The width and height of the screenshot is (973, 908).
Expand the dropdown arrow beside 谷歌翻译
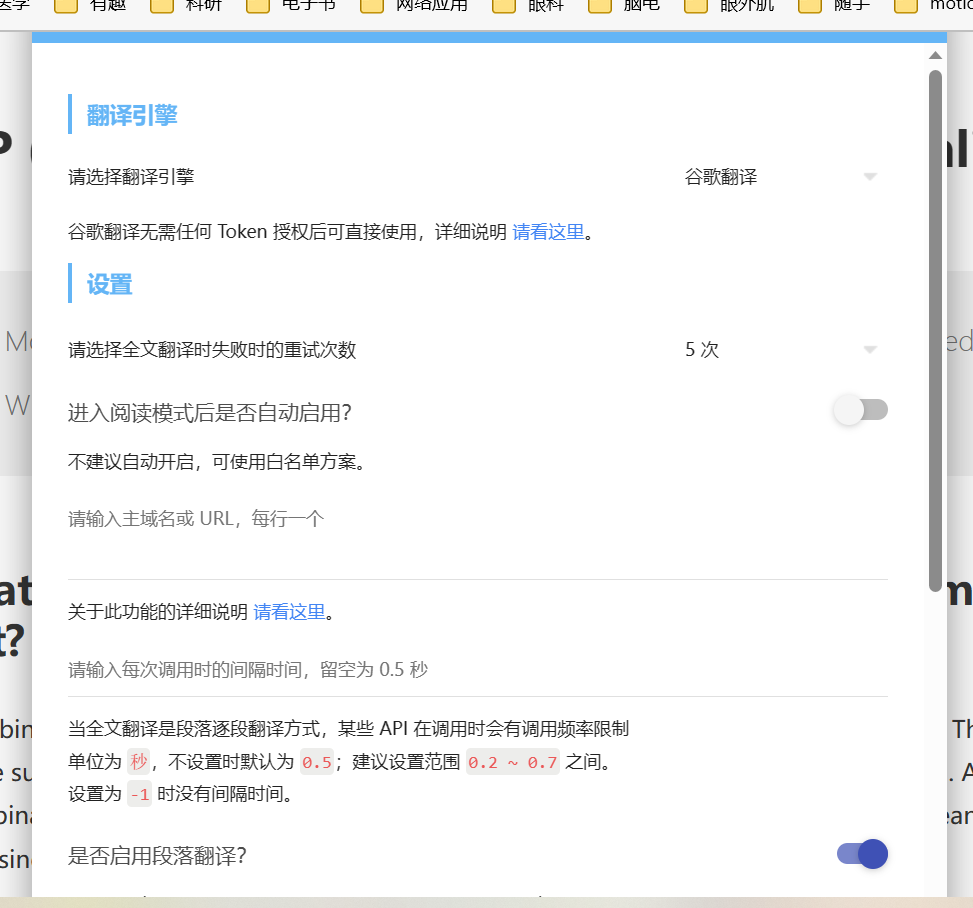click(870, 176)
